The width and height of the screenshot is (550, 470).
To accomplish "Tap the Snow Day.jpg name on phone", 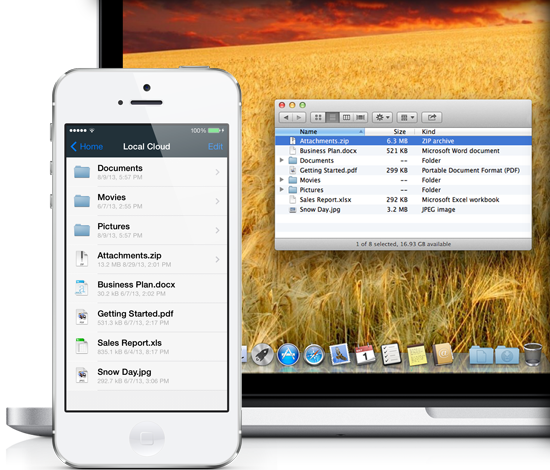I will coord(124,372).
